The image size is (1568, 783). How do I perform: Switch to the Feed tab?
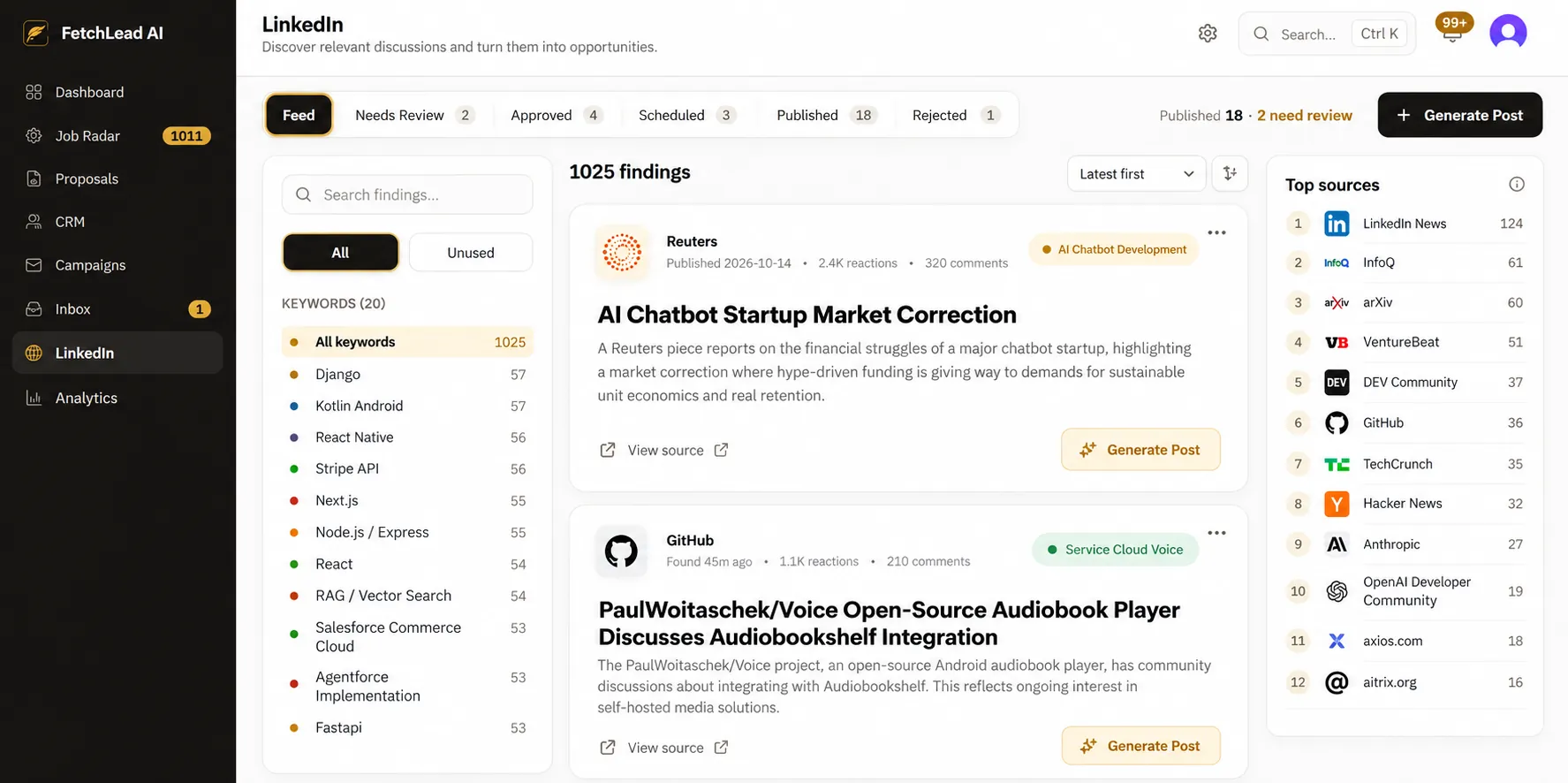(x=299, y=115)
